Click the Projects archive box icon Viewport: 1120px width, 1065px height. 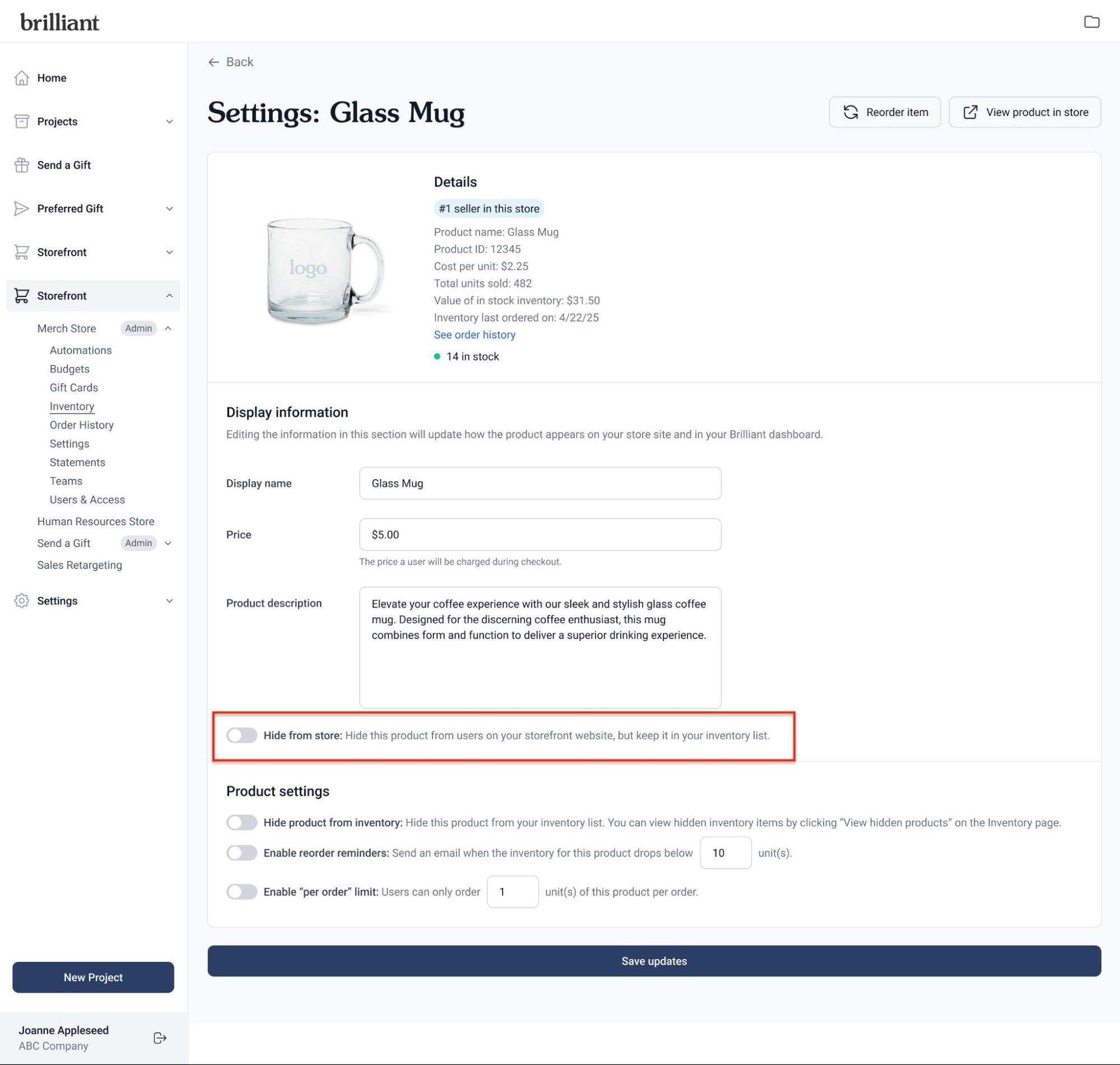(21, 122)
